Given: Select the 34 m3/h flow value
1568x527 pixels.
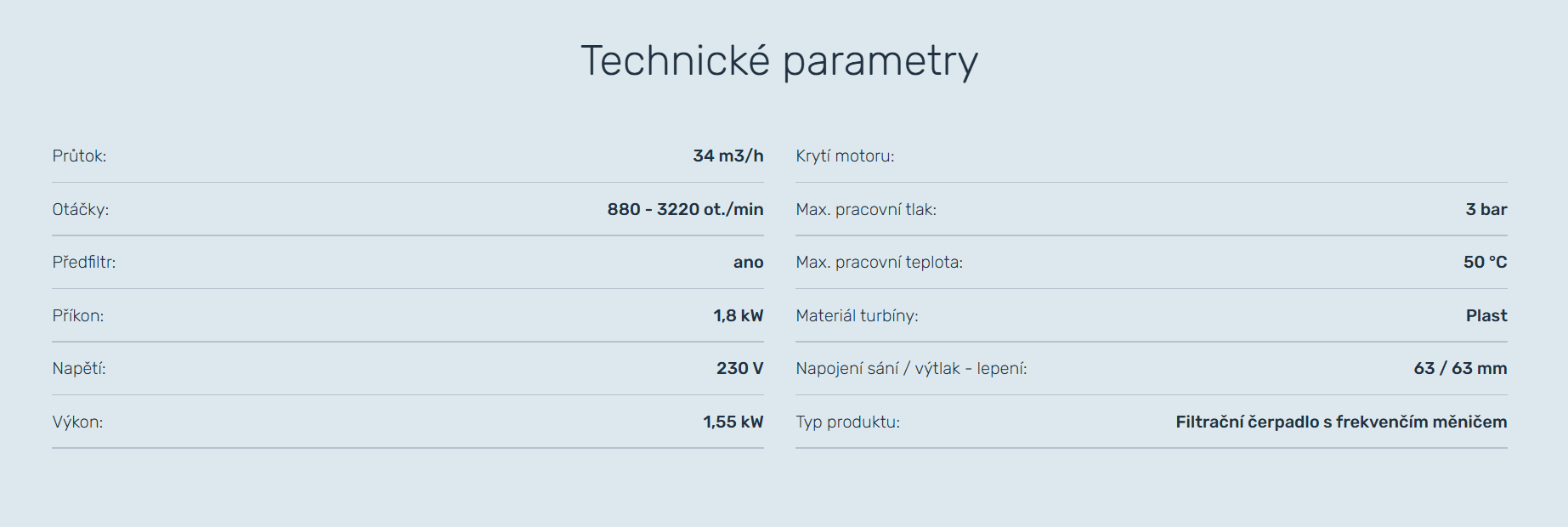Looking at the screenshot, I should (x=727, y=156).
